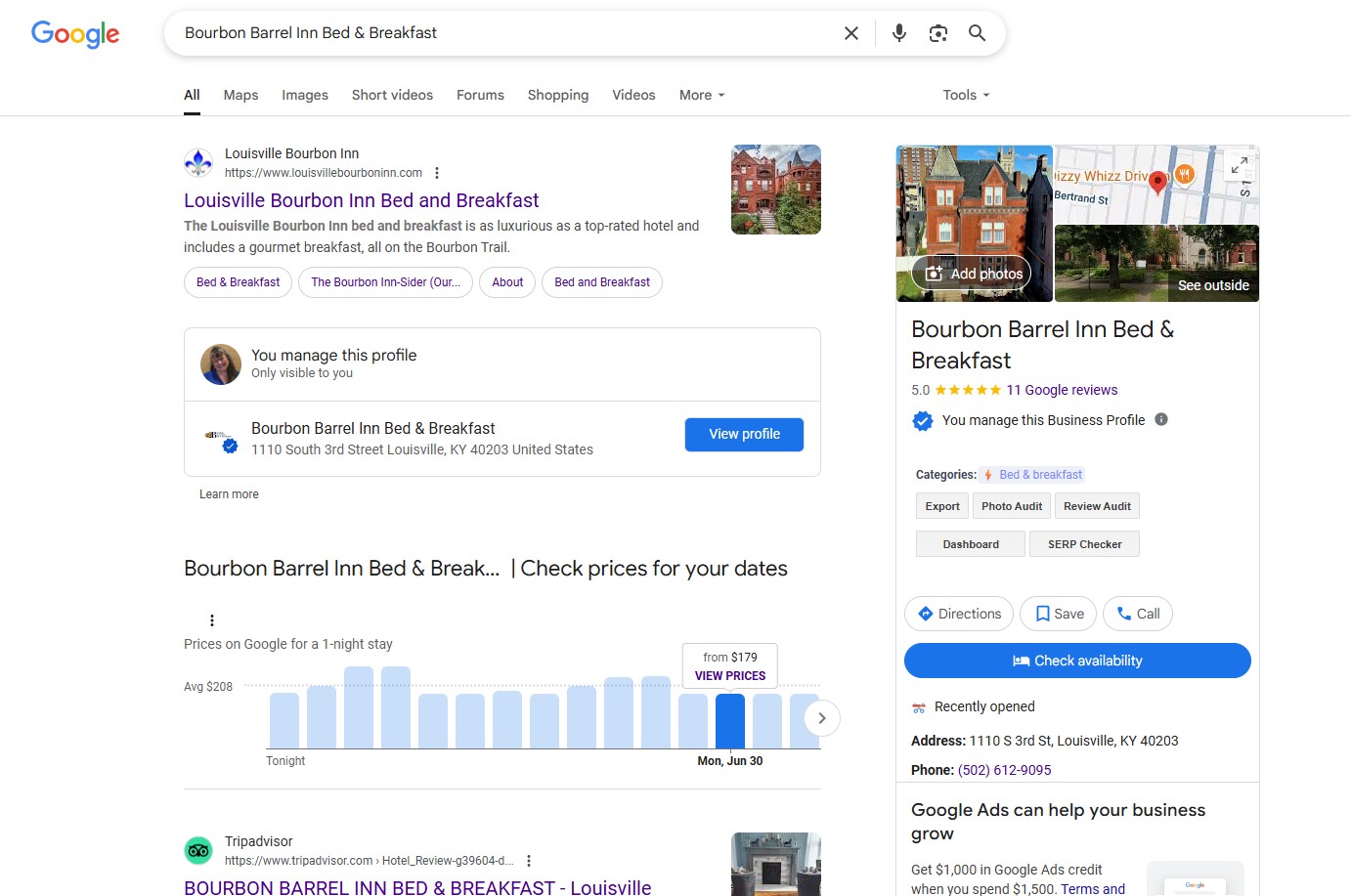Image resolution: width=1351 pixels, height=896 pixels.
Task: Start voice search with microphone icon
Action: pyautogui.click(x=898, y=33)
